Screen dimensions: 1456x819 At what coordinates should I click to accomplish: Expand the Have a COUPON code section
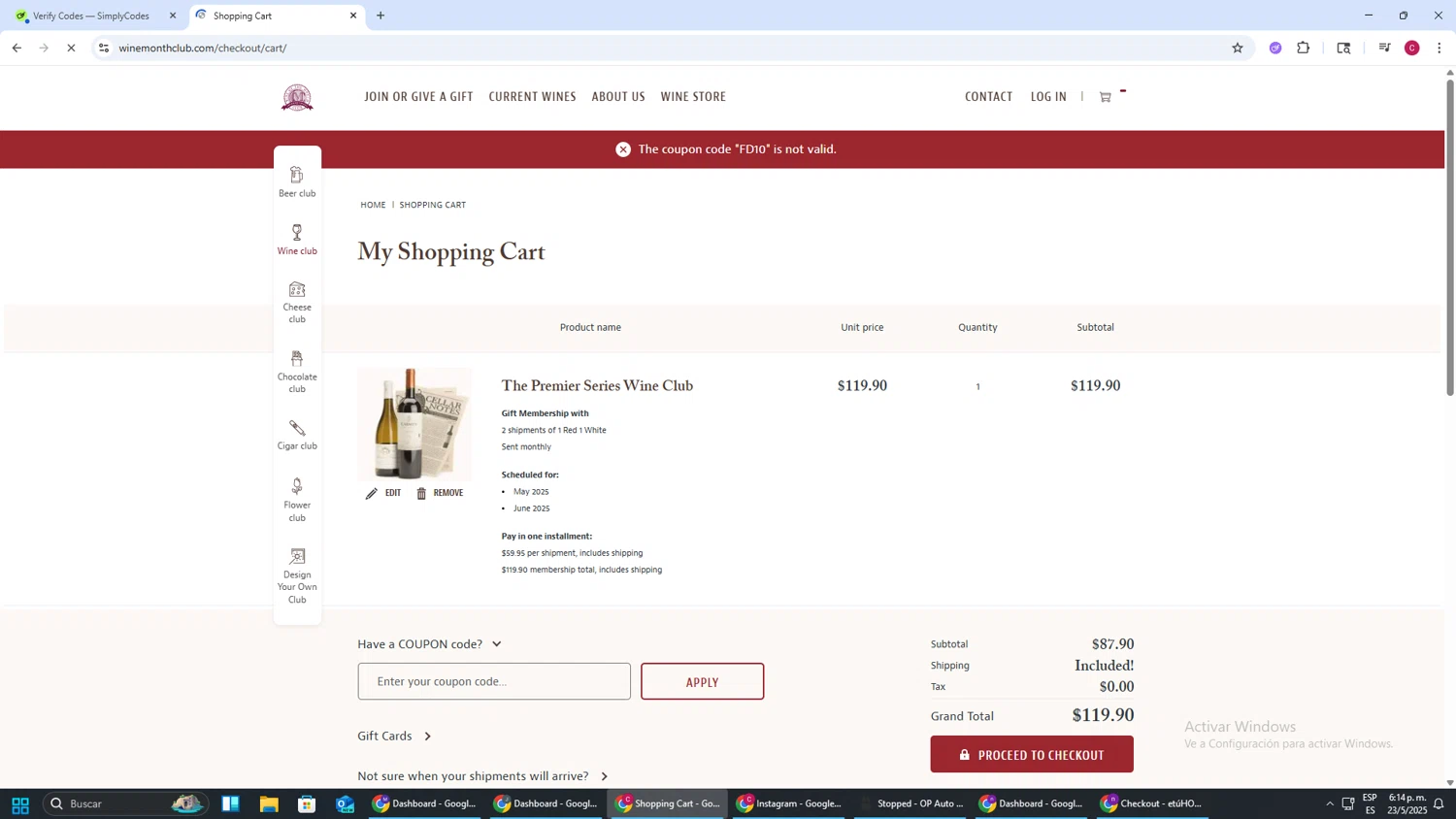[430, 644]
